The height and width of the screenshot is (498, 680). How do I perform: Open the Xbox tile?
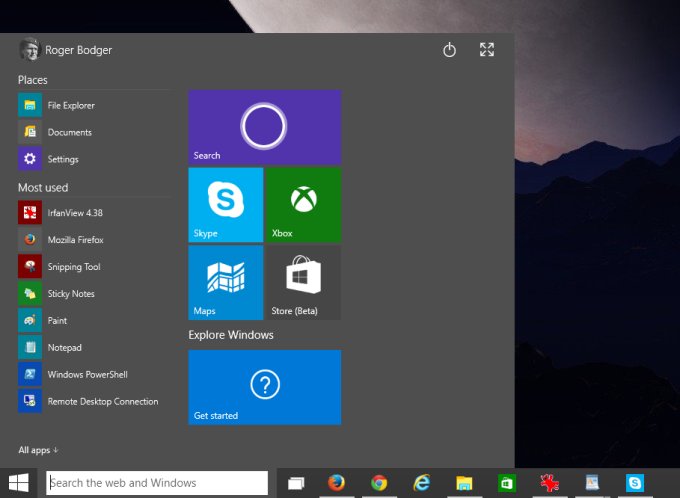(x=303, y=205)
